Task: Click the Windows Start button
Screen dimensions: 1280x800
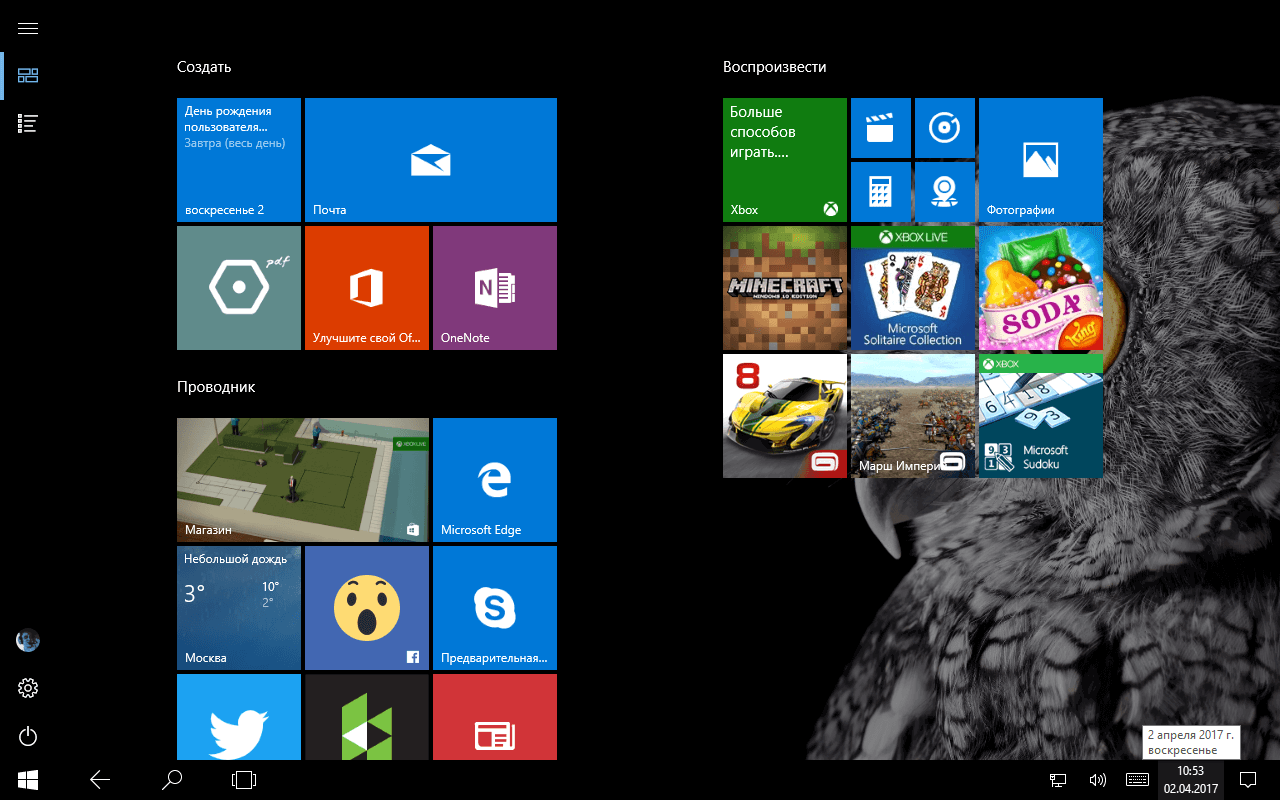Action: tap(28, 780)
